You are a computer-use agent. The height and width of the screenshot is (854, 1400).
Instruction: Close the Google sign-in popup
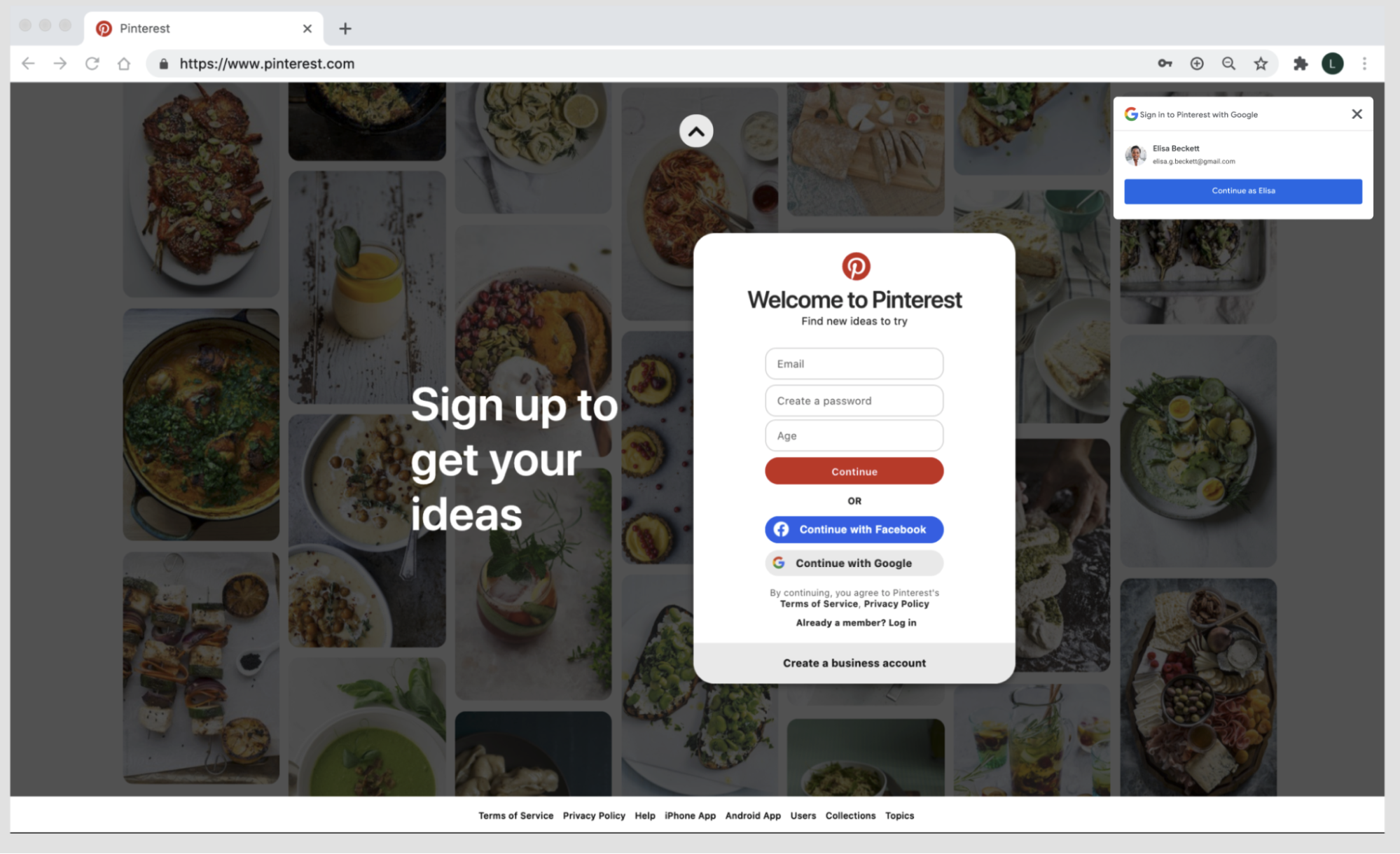[1357, 113]
